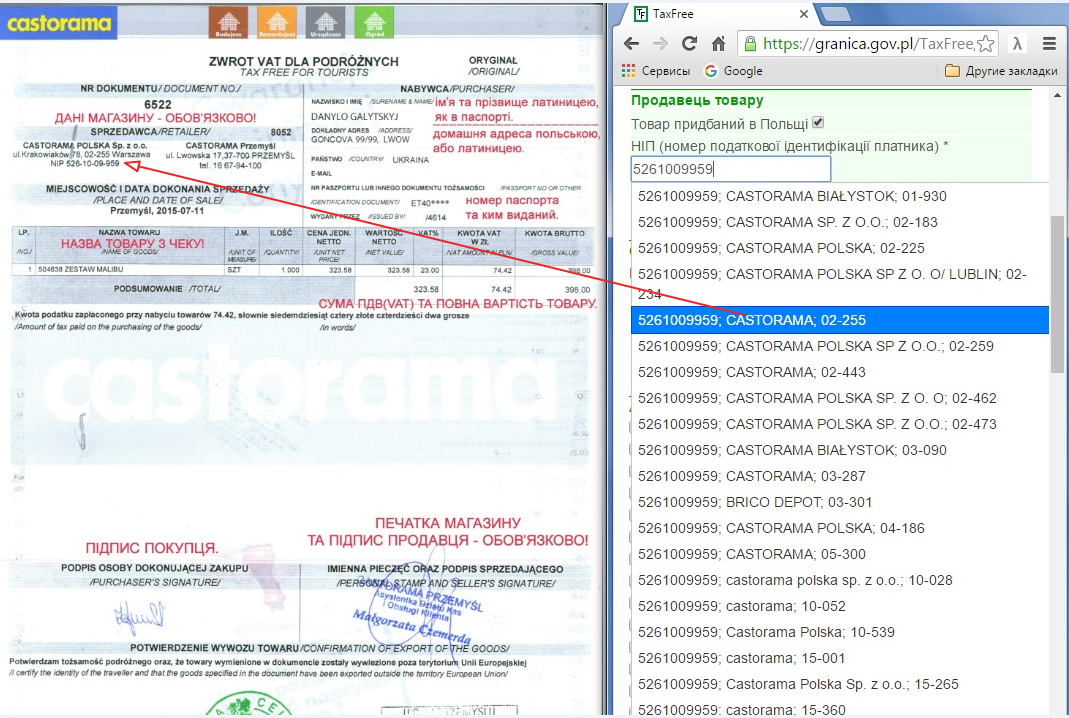
Task: Click the Remontuję orange house icon
Action: point(277,22)
